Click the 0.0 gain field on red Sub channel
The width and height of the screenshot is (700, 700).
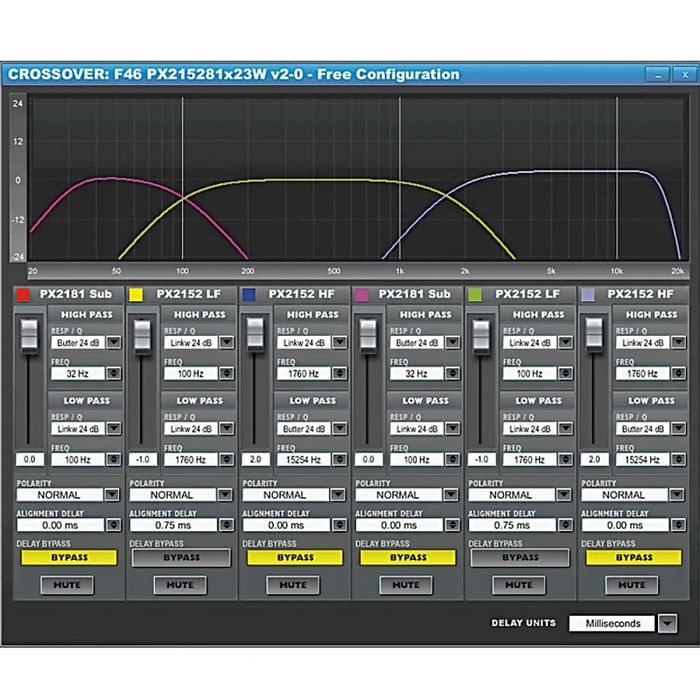29,459
